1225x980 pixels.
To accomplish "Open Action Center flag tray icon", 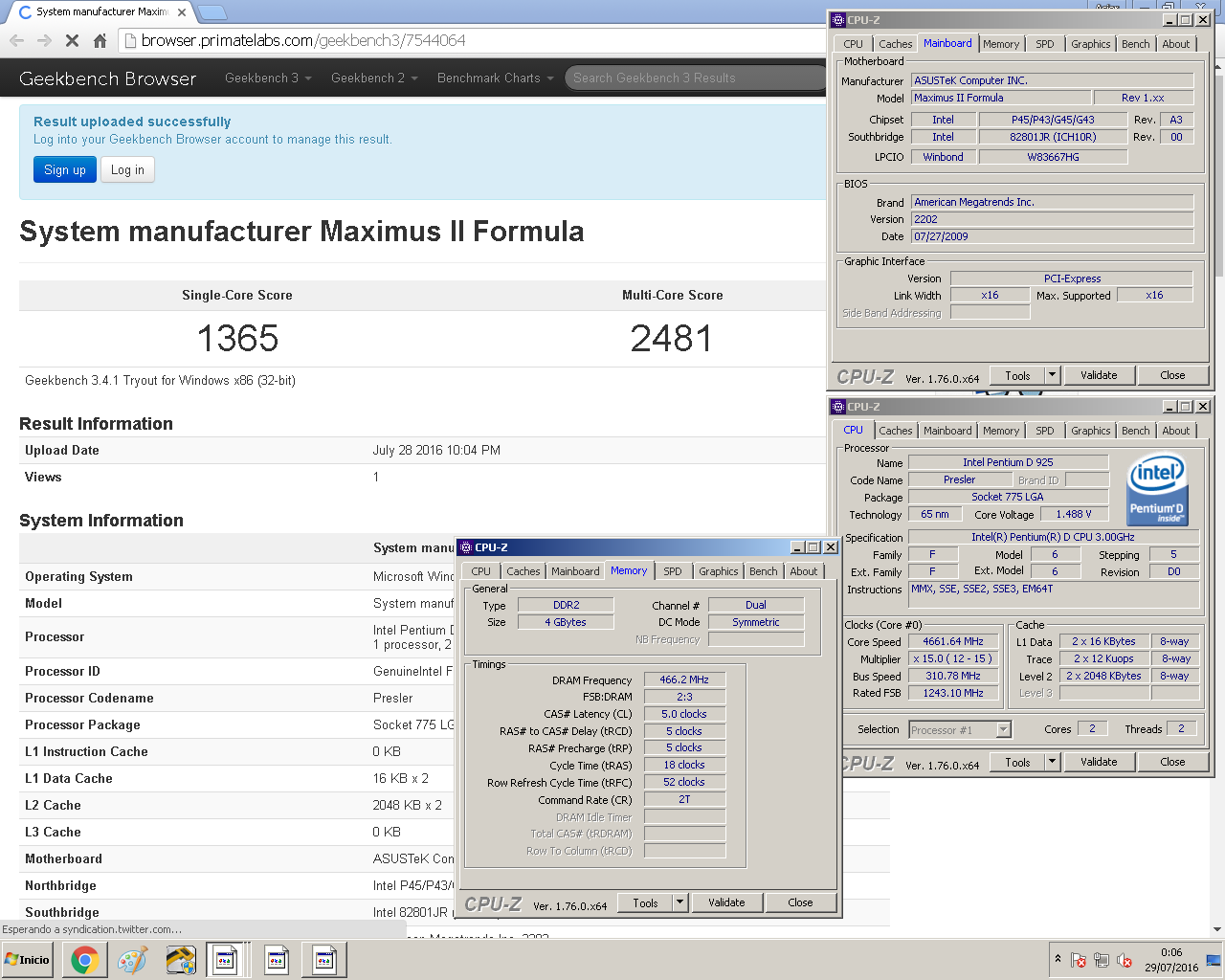I will (x=1079, y=960).
